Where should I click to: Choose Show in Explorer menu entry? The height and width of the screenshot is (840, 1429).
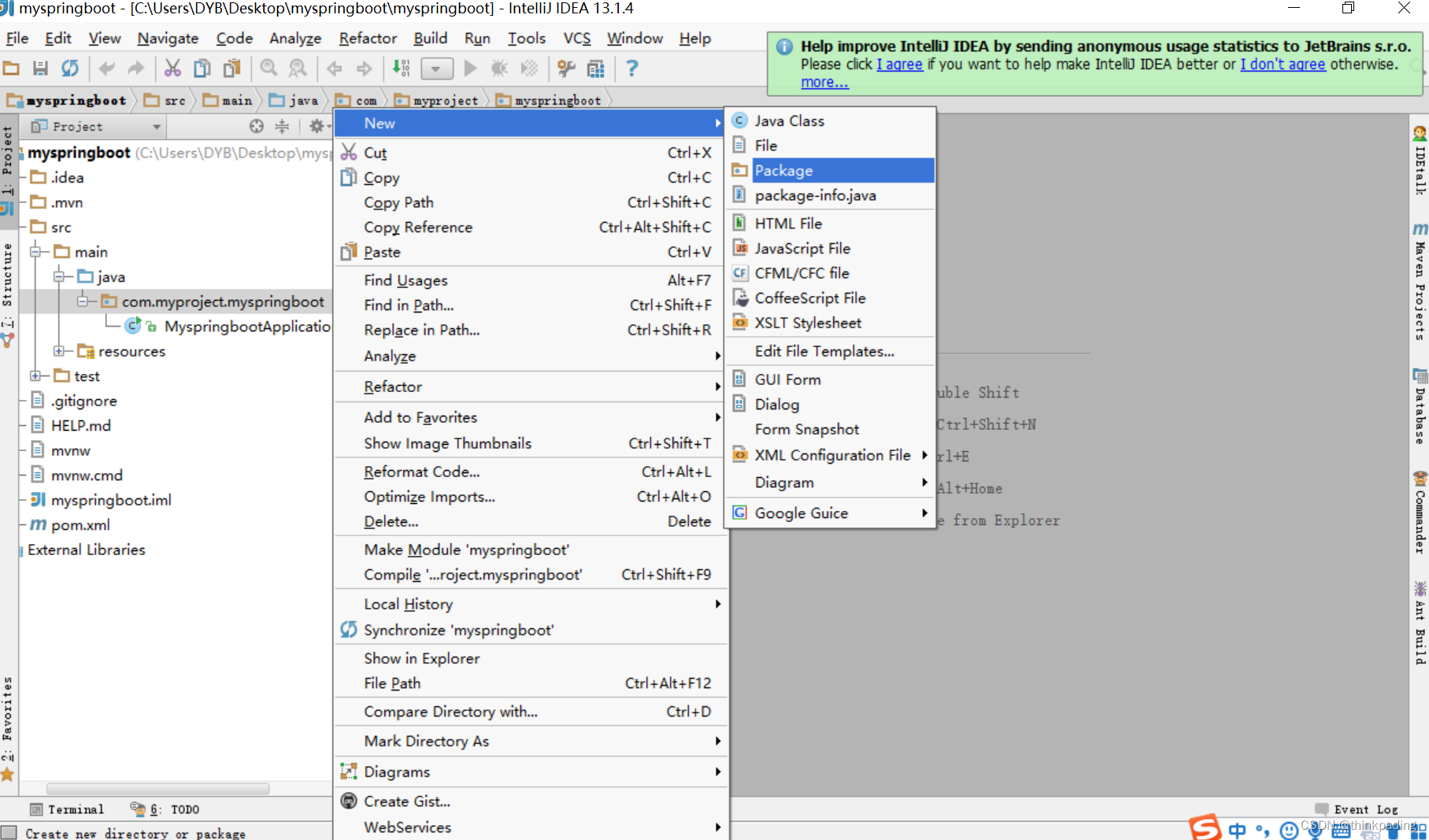(531, 658)
